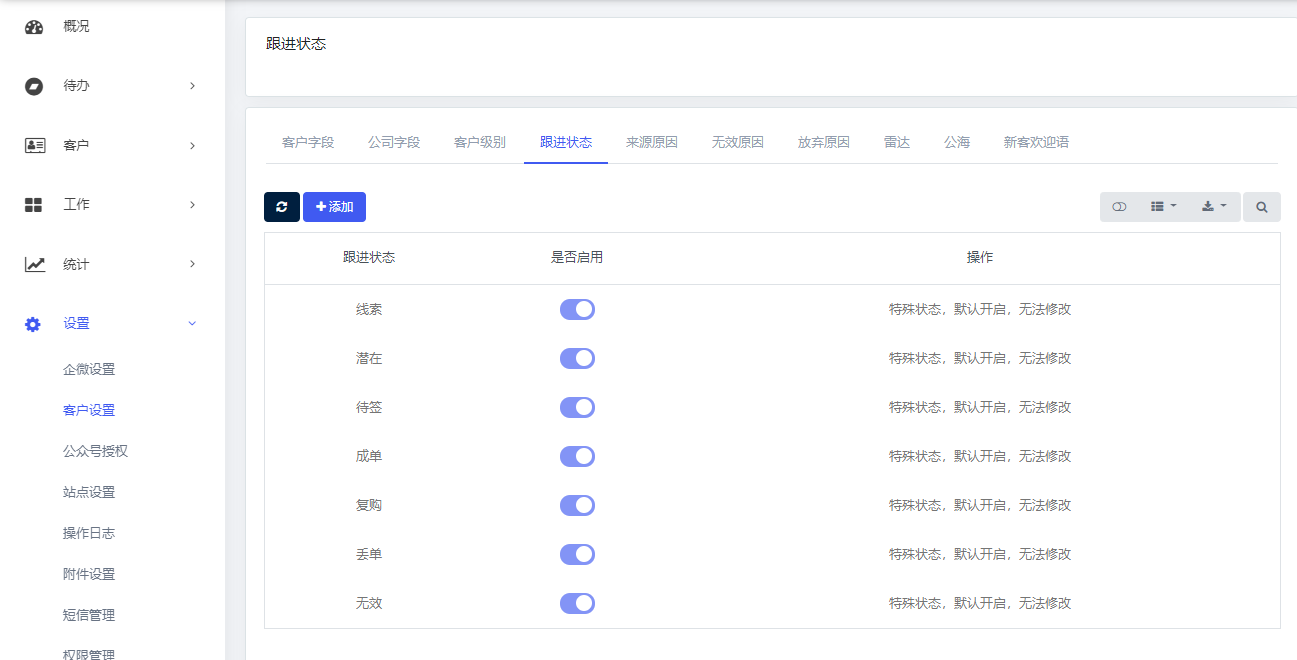
Task: Toggle the 成单 enable switch
Action: click(577, 456)
